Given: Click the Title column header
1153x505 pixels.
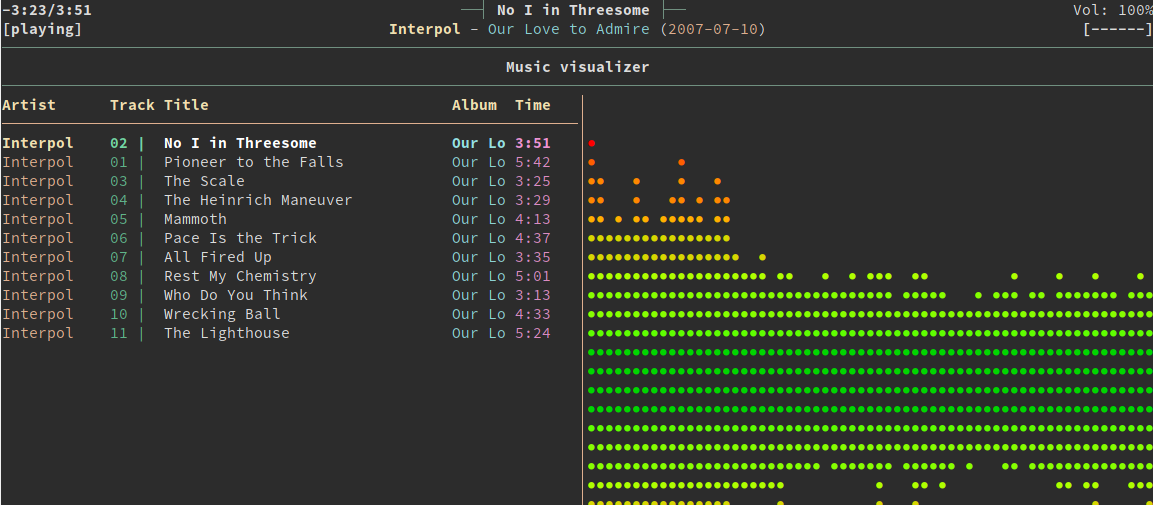Looking at the screenshot, I should (186, 105).
